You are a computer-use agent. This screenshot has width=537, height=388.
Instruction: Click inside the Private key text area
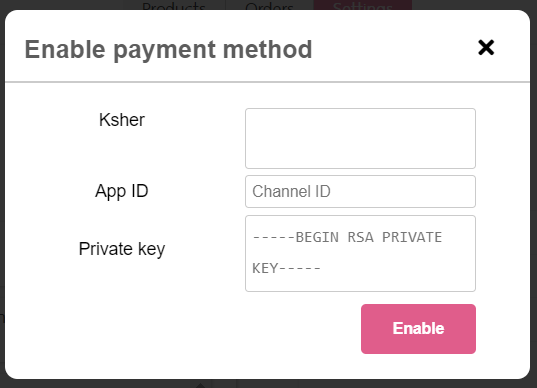click(x=360, y=253)
